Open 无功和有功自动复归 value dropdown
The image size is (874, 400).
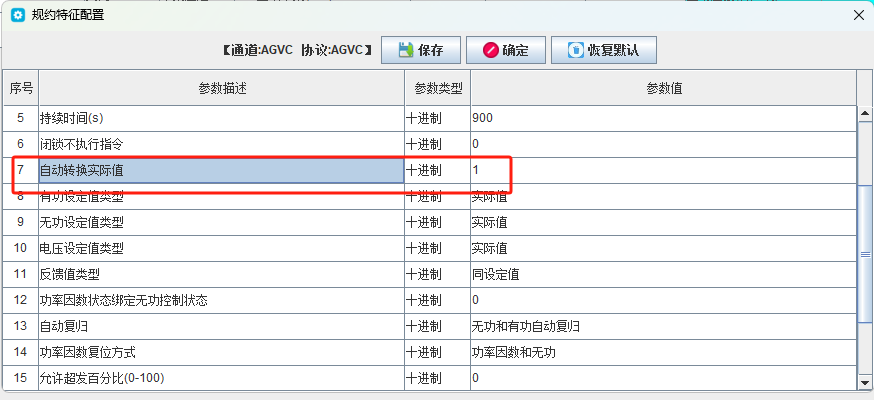(x=663, y=326)
